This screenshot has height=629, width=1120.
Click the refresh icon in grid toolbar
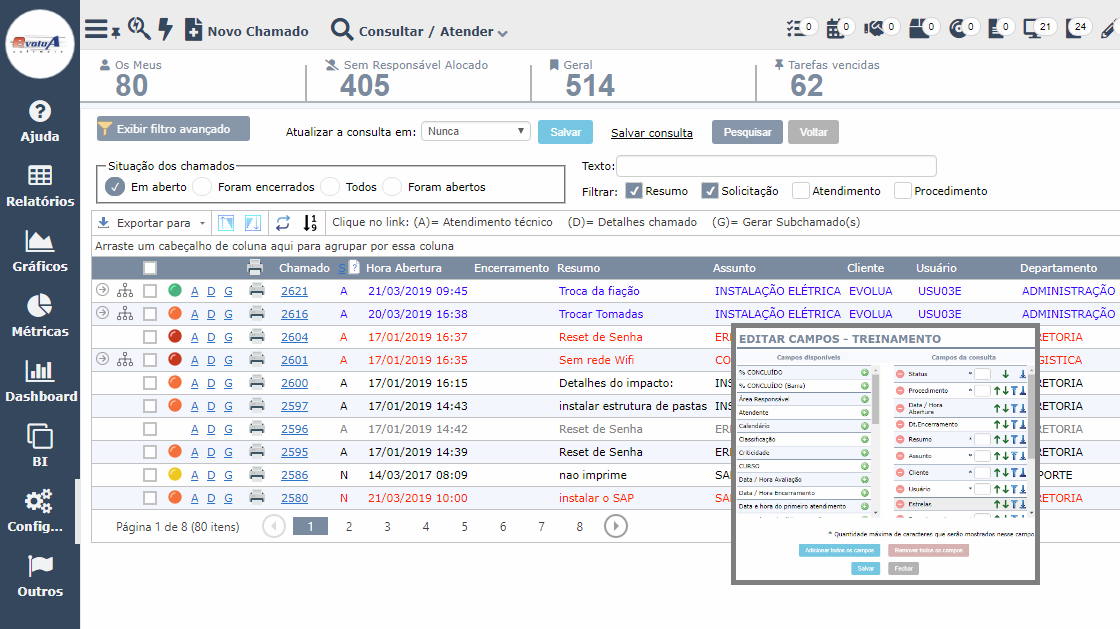pos(283,222)
